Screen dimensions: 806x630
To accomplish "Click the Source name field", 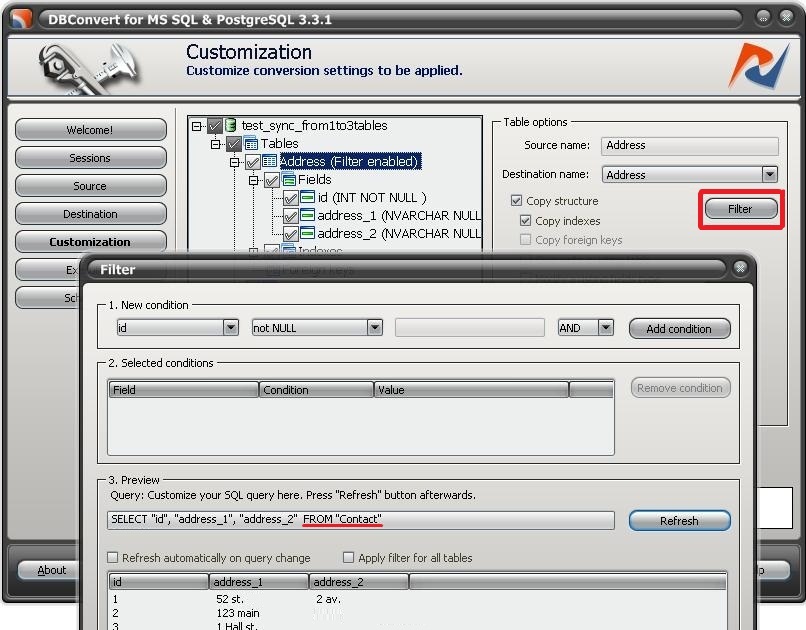I will point(690,146).
